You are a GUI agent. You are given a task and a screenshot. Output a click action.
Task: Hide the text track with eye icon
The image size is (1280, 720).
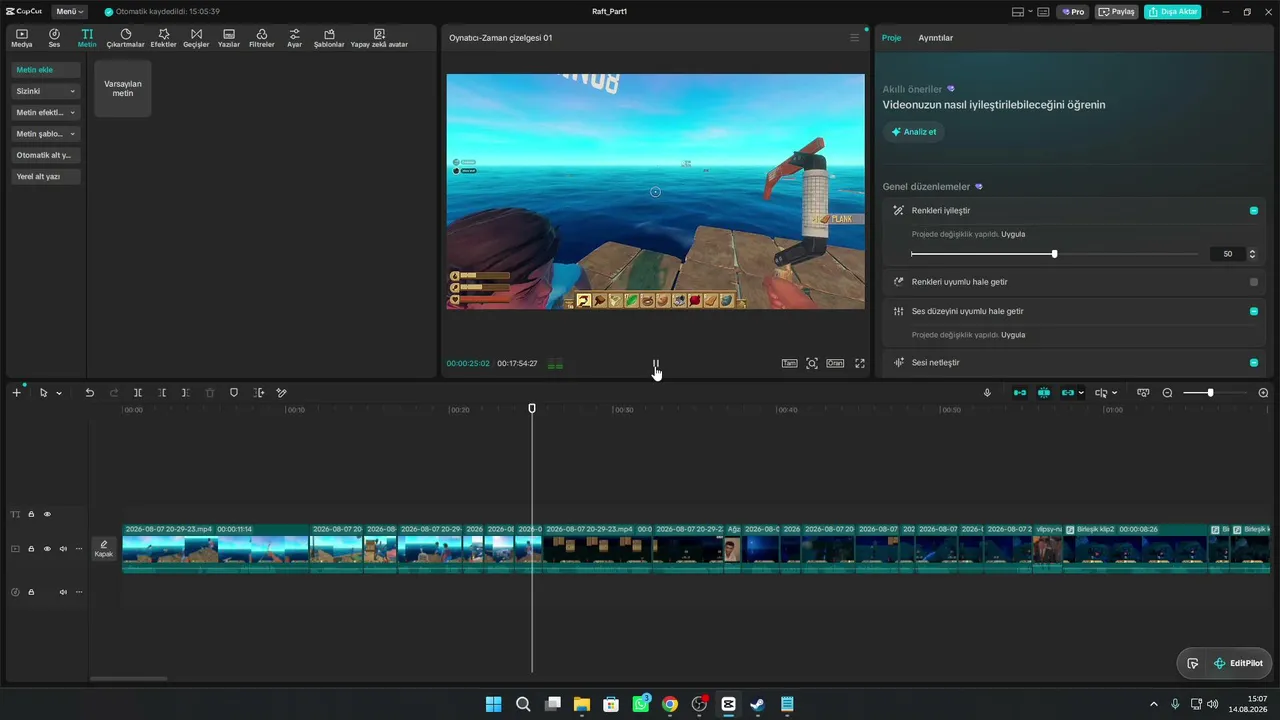[x=47, y=514]
